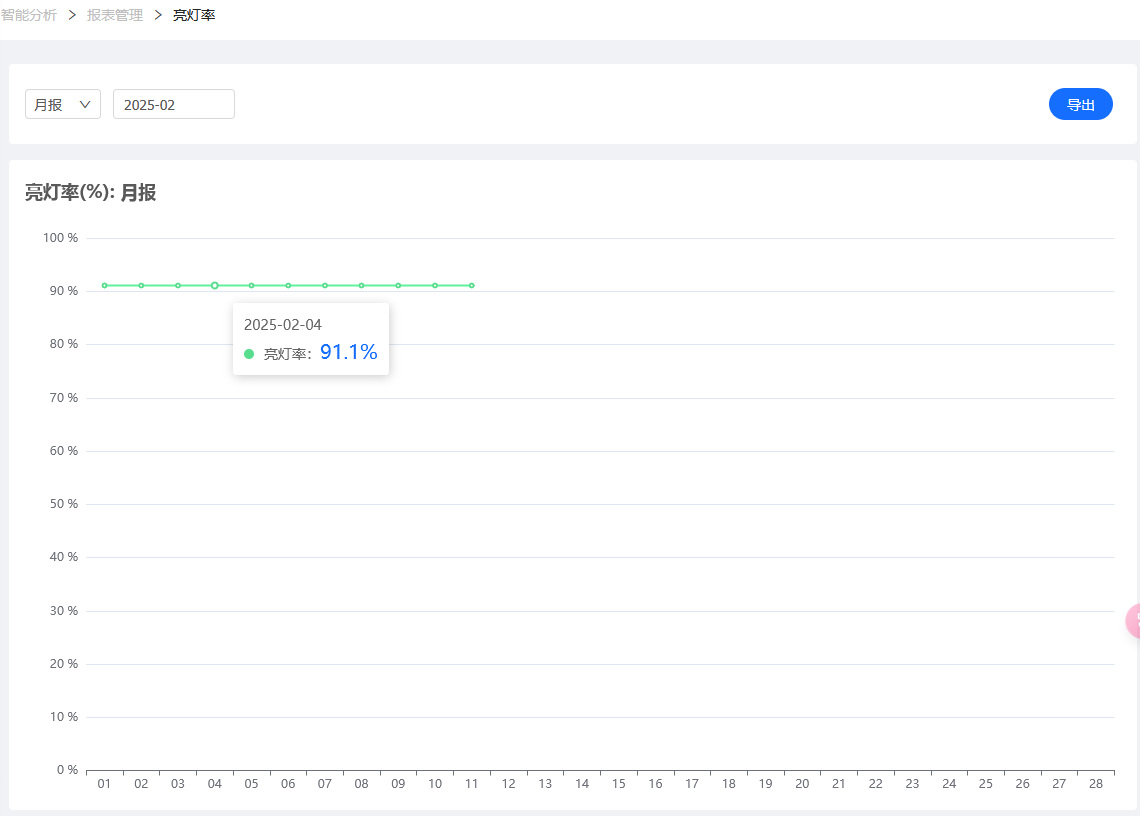This screenshot has width=1140, height=816.
Task: Click the 91.1% value in tooltip
Action: tap(348, 352)
